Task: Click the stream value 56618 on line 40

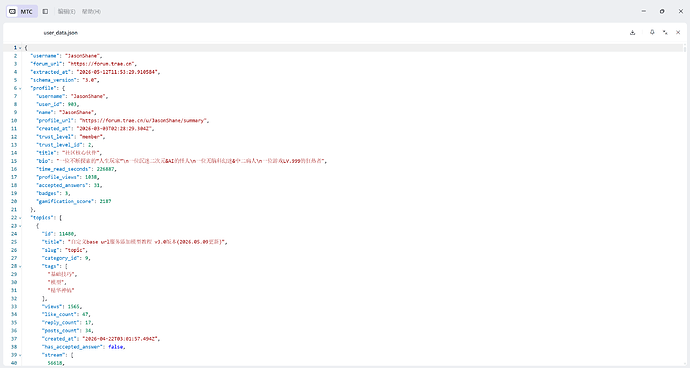Action: pyautogui.click(x=55, y=363)
